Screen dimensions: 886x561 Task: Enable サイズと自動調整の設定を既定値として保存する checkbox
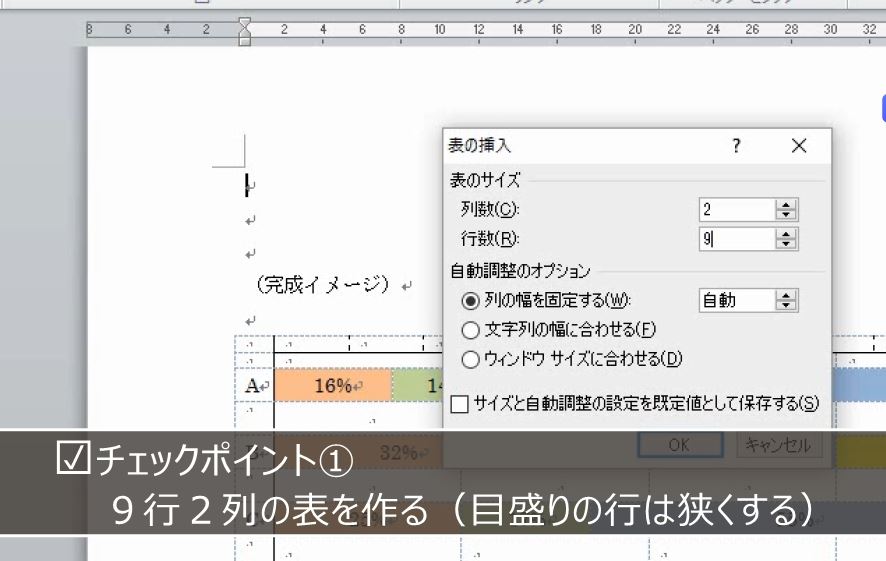point(459,404)
